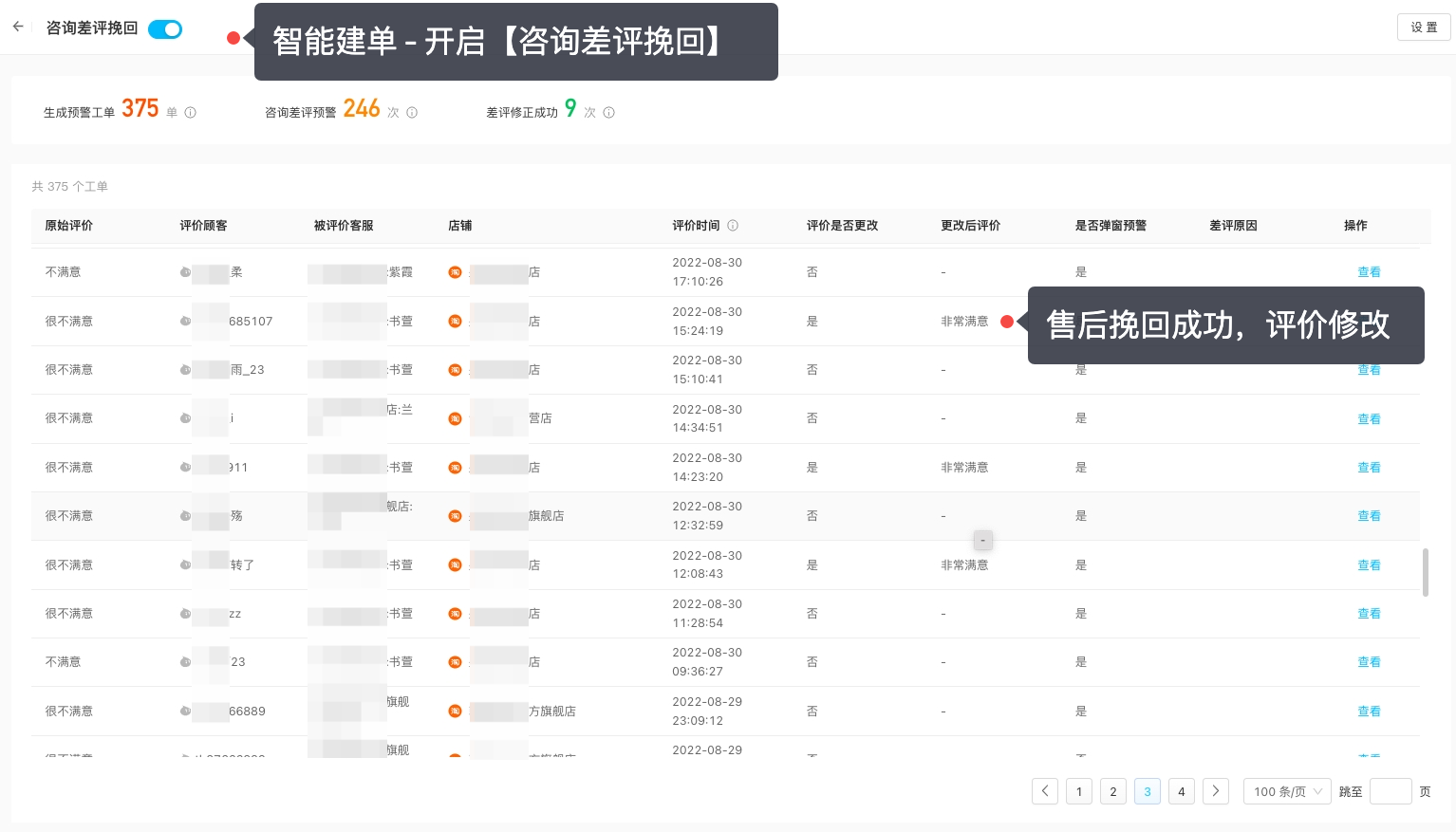1456x832 pixels.
Task: Click info icon next to 咨询差评预警
Action: point(412,113)
